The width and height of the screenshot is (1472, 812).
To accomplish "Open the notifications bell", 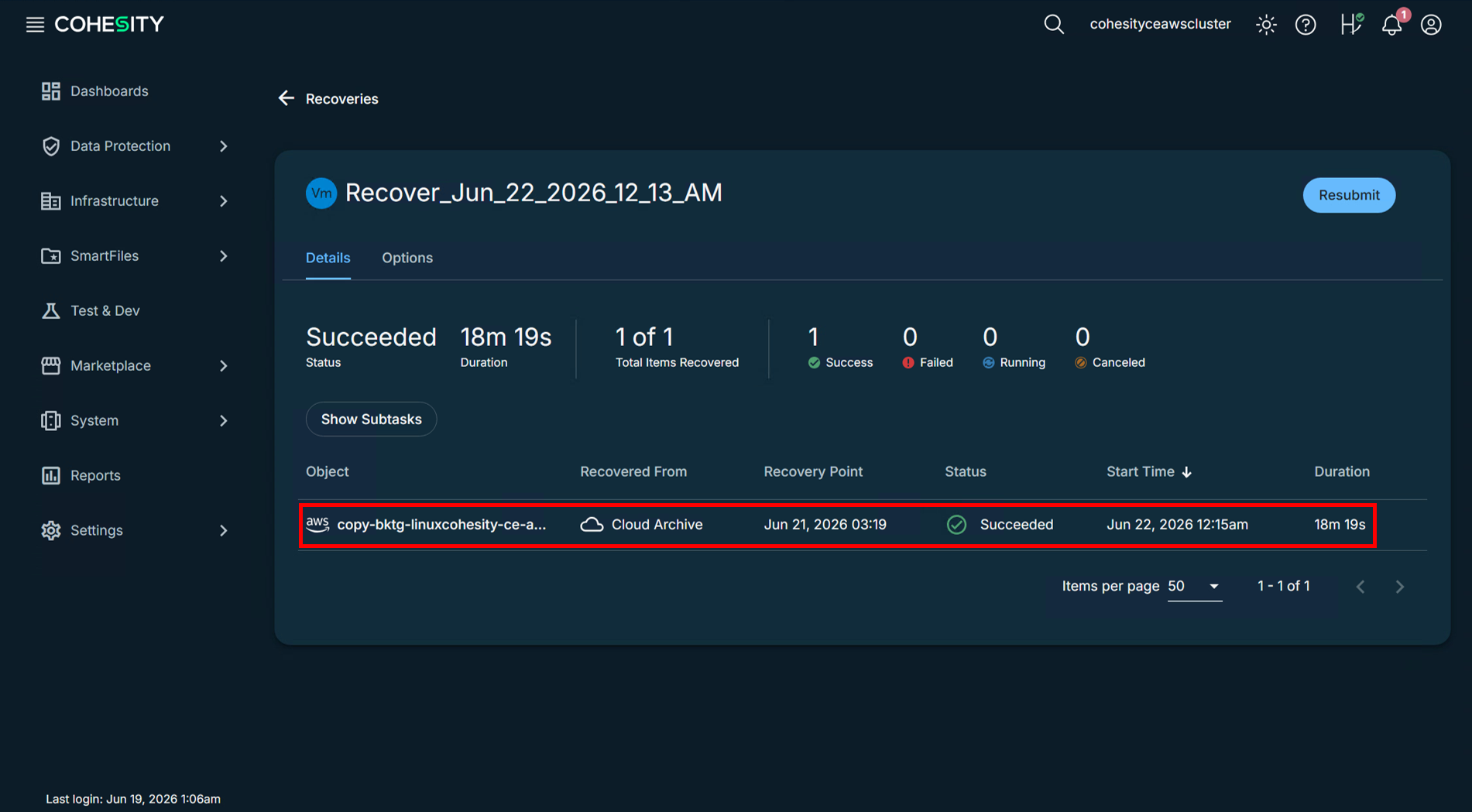I will click(1392, 25).
